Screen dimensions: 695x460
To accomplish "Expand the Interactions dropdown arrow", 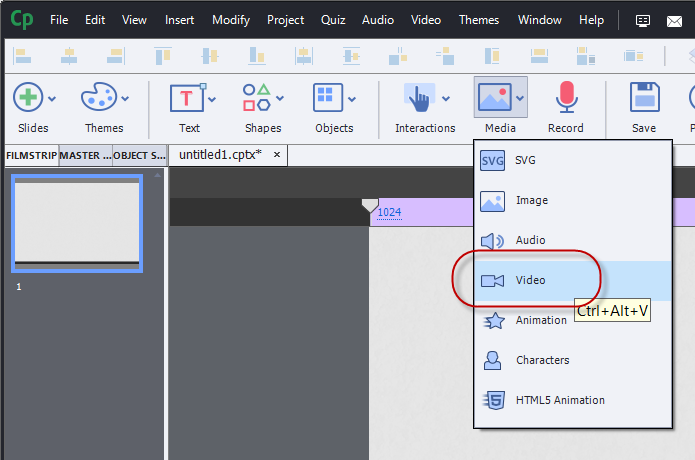I will click(x=445, y=99).
